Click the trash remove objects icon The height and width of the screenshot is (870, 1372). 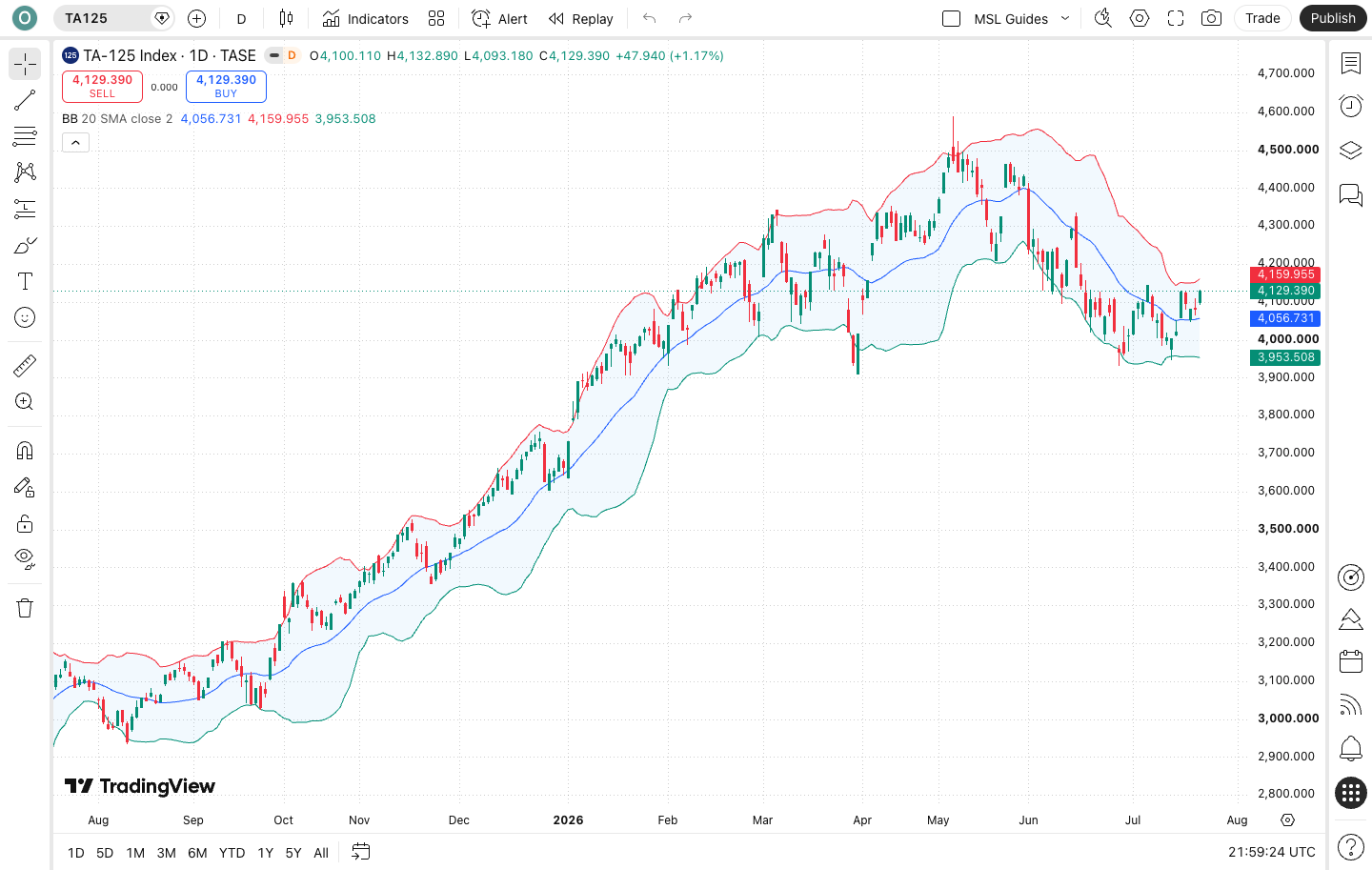click(x=25, y=608)
